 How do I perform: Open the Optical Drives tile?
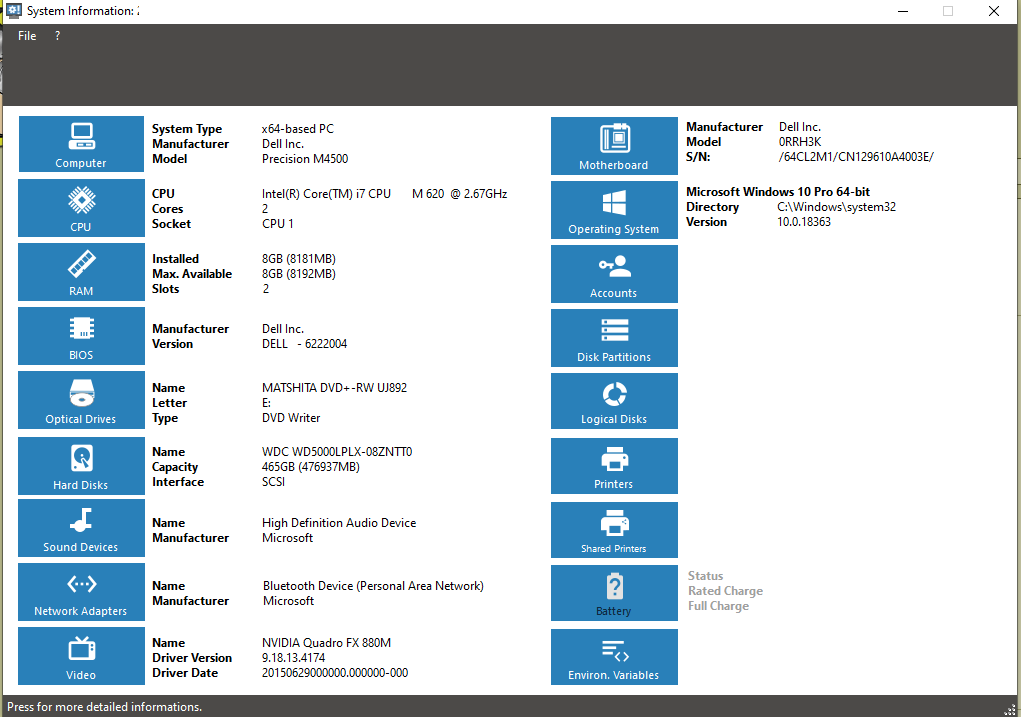click(x=81, y=400)
